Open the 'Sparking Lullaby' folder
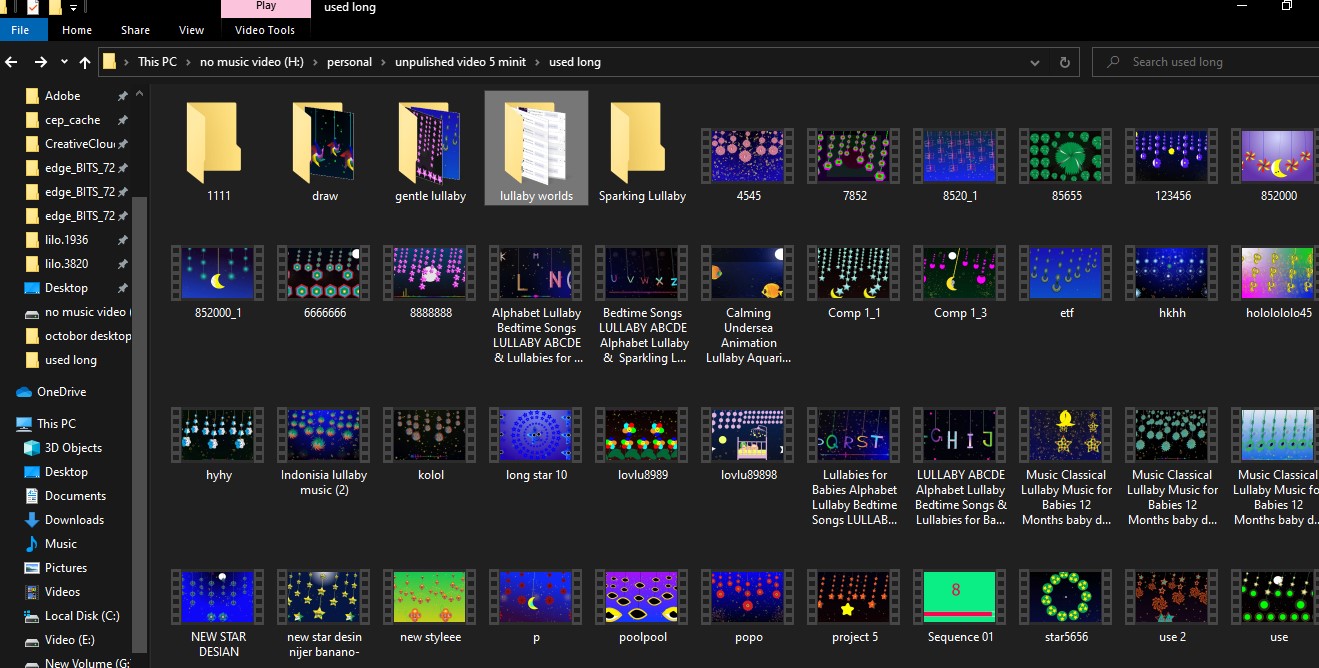Image resolution: width=1319 pixels, height=668 pixels. [x=642, y=148]
